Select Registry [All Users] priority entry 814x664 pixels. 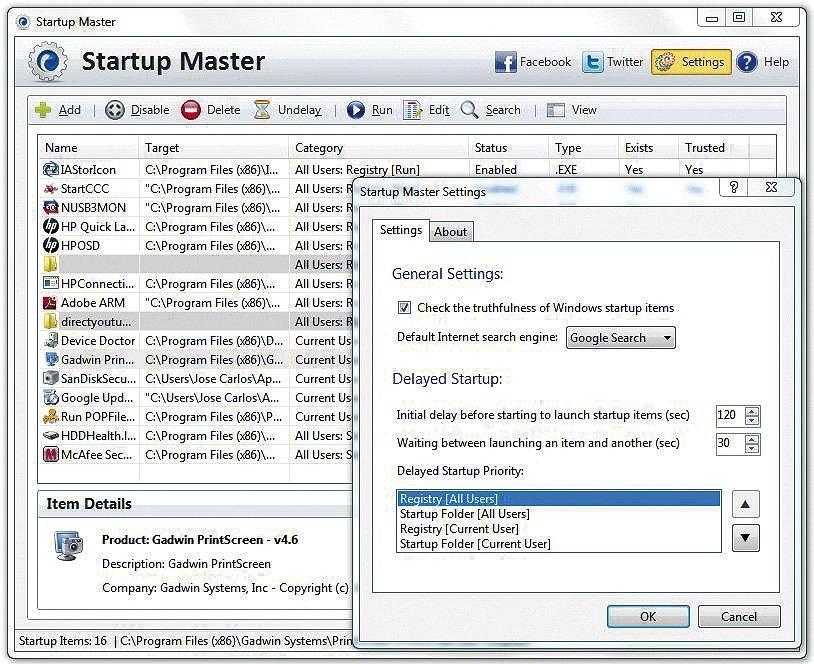559,498
